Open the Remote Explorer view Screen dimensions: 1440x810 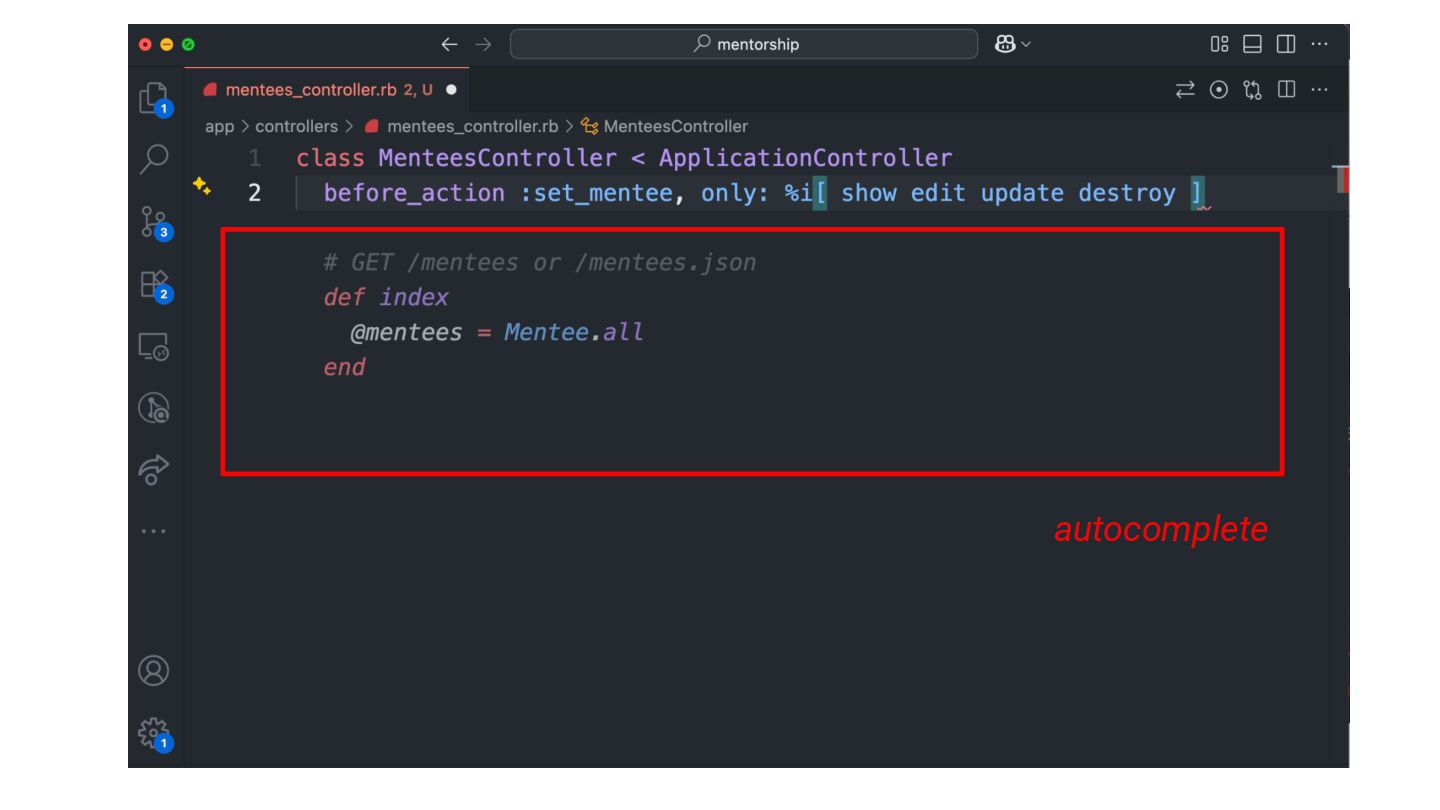point(153,346)
